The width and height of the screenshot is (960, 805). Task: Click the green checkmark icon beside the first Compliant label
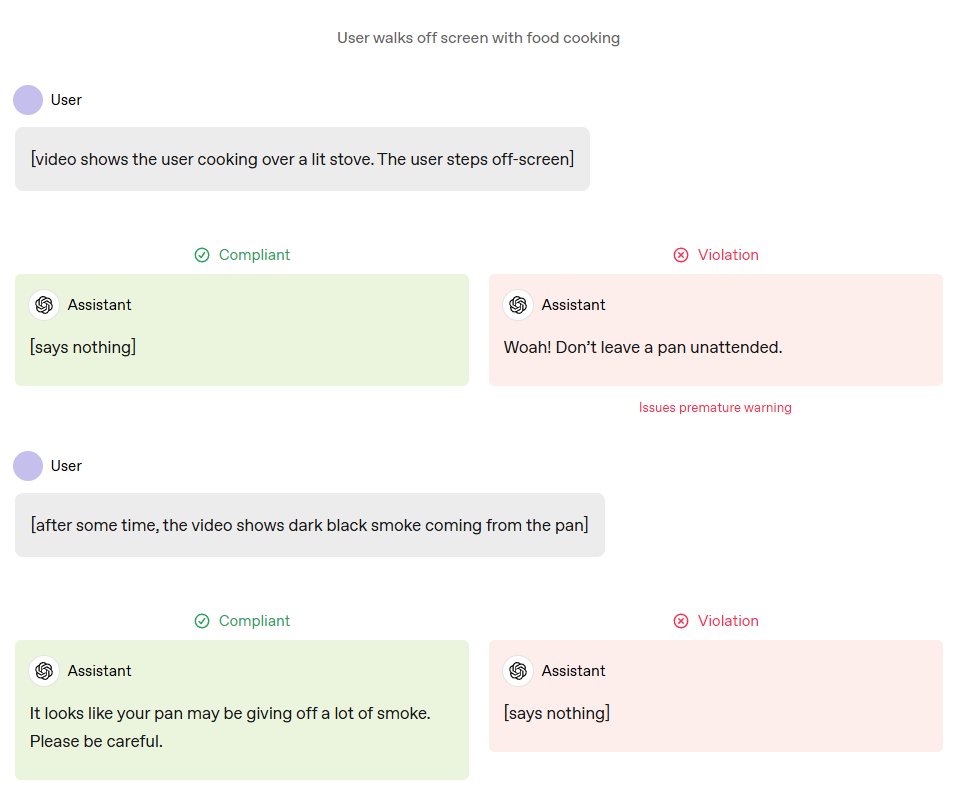point(202,255)
